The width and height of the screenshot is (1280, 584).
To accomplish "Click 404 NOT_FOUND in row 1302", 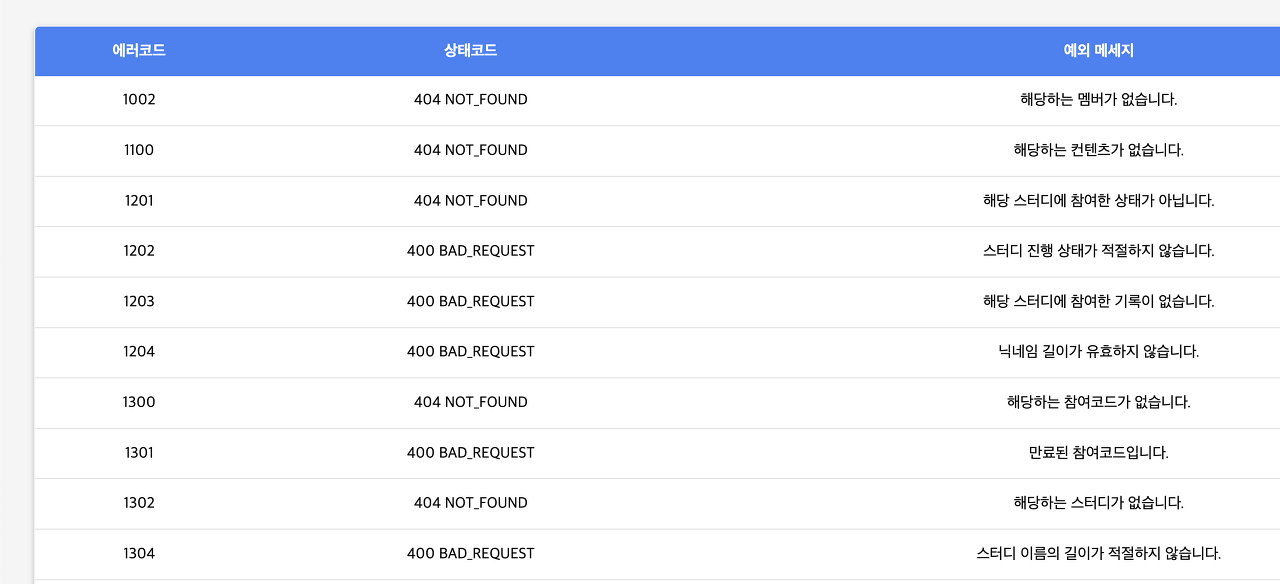I will [x=471, y=503].
